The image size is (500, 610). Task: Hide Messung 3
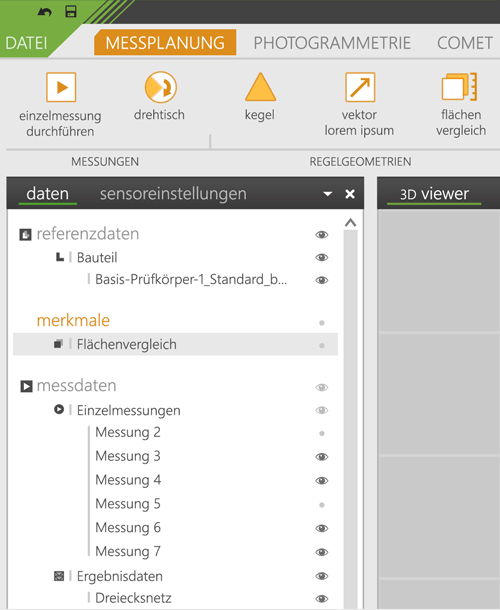[x=322, y=457]
